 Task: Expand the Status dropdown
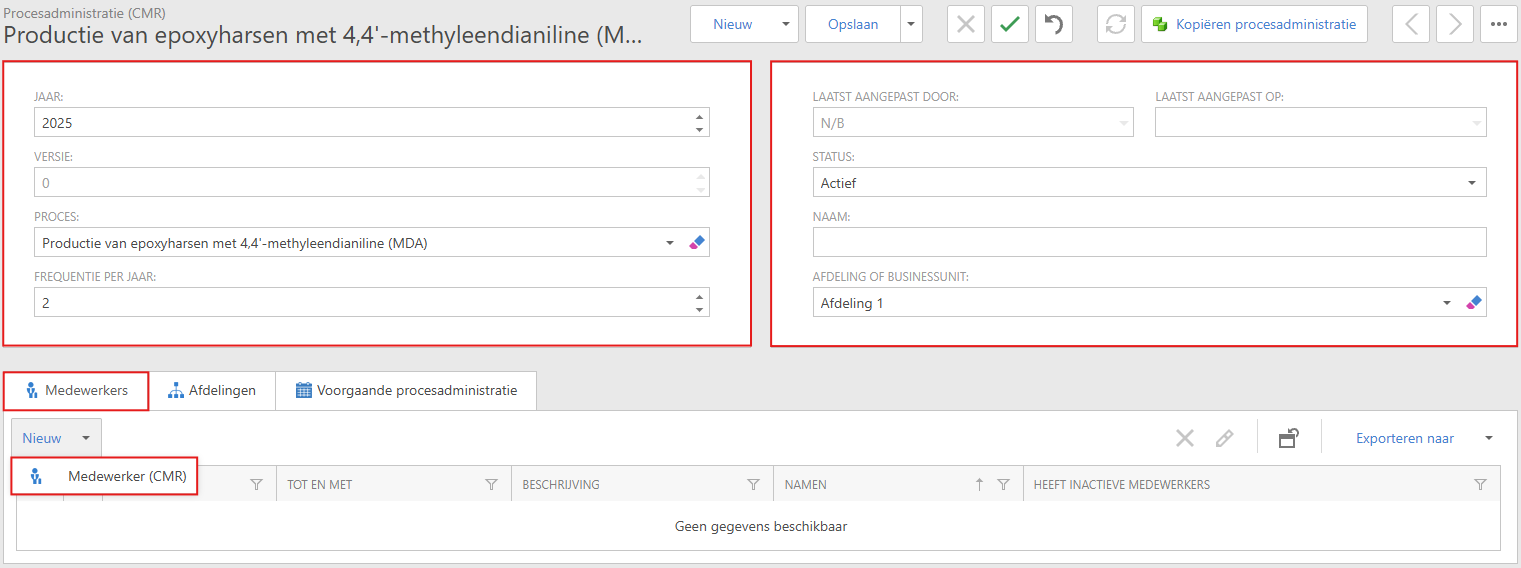tap(1471, 183)
